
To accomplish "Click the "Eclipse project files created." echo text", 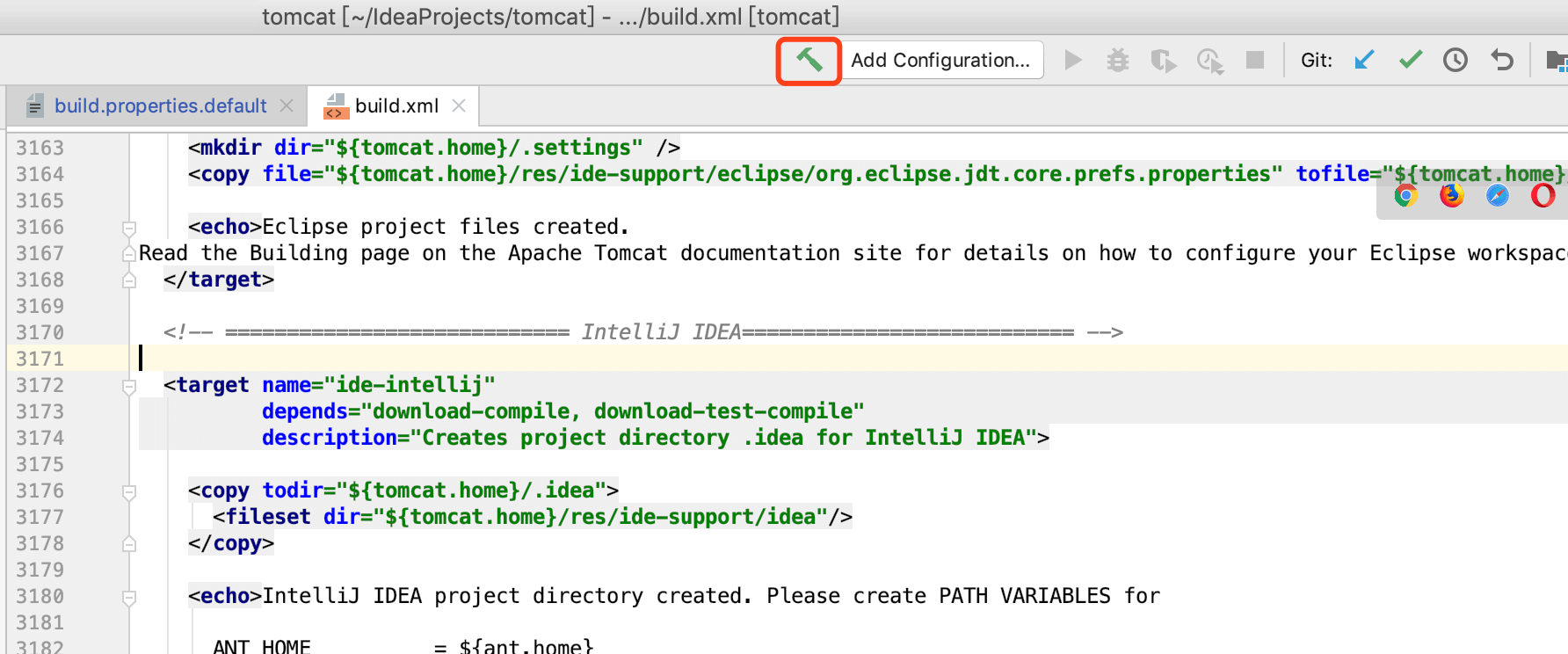I will (x=446, y=227).
